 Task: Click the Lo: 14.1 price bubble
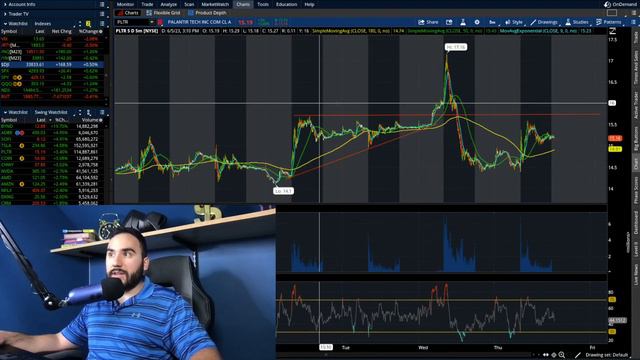(x=283, y=191)
